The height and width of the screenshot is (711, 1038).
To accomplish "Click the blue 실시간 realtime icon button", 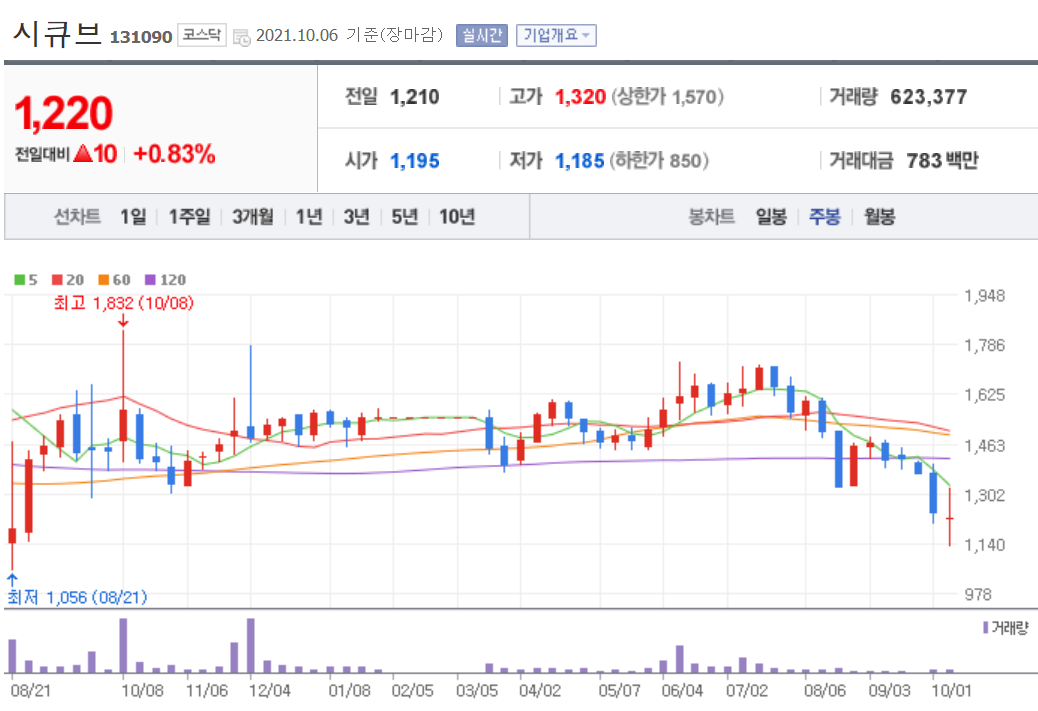I will pos(481,35).
